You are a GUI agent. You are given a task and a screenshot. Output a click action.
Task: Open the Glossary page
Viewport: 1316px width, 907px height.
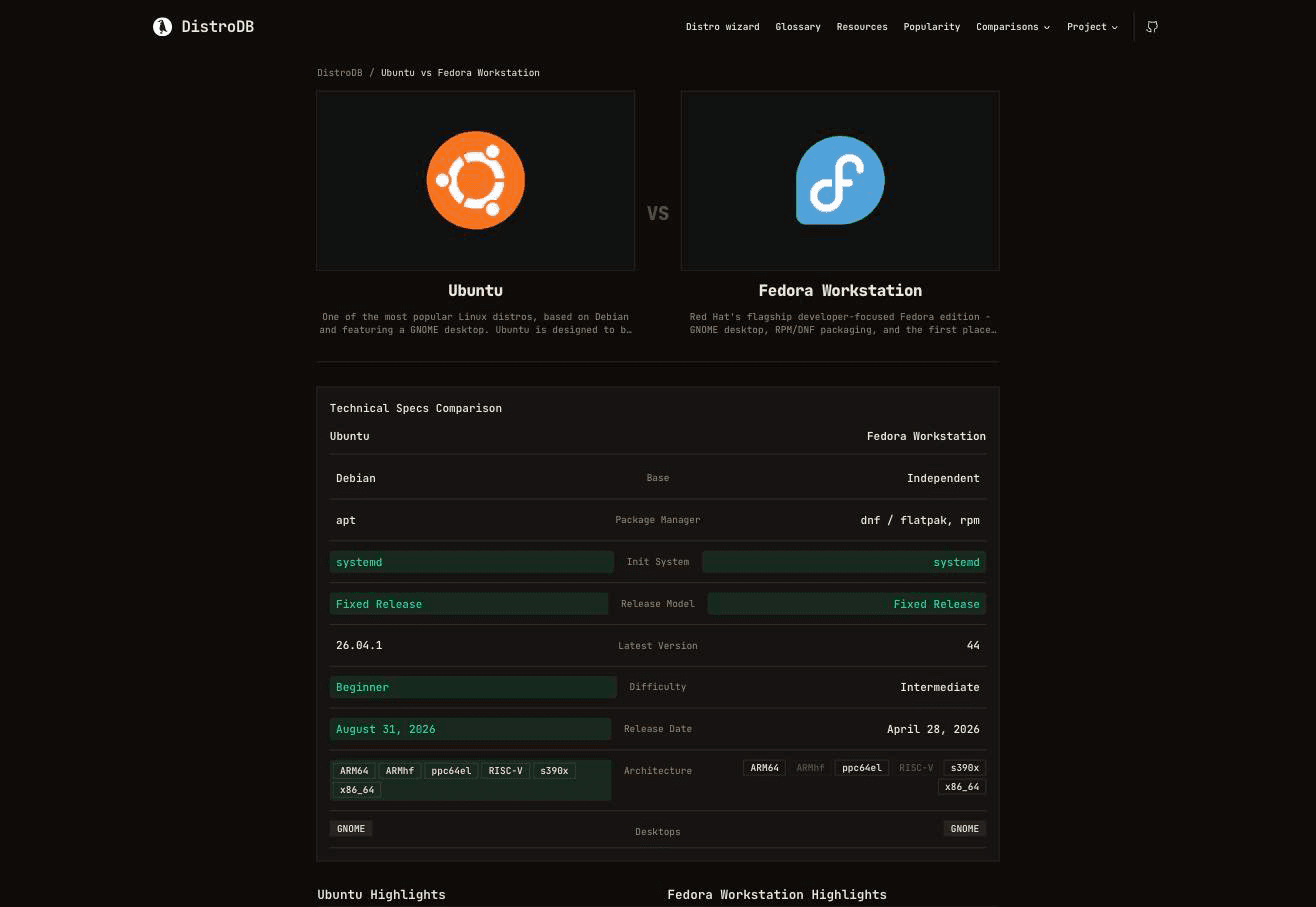(798, 27)
